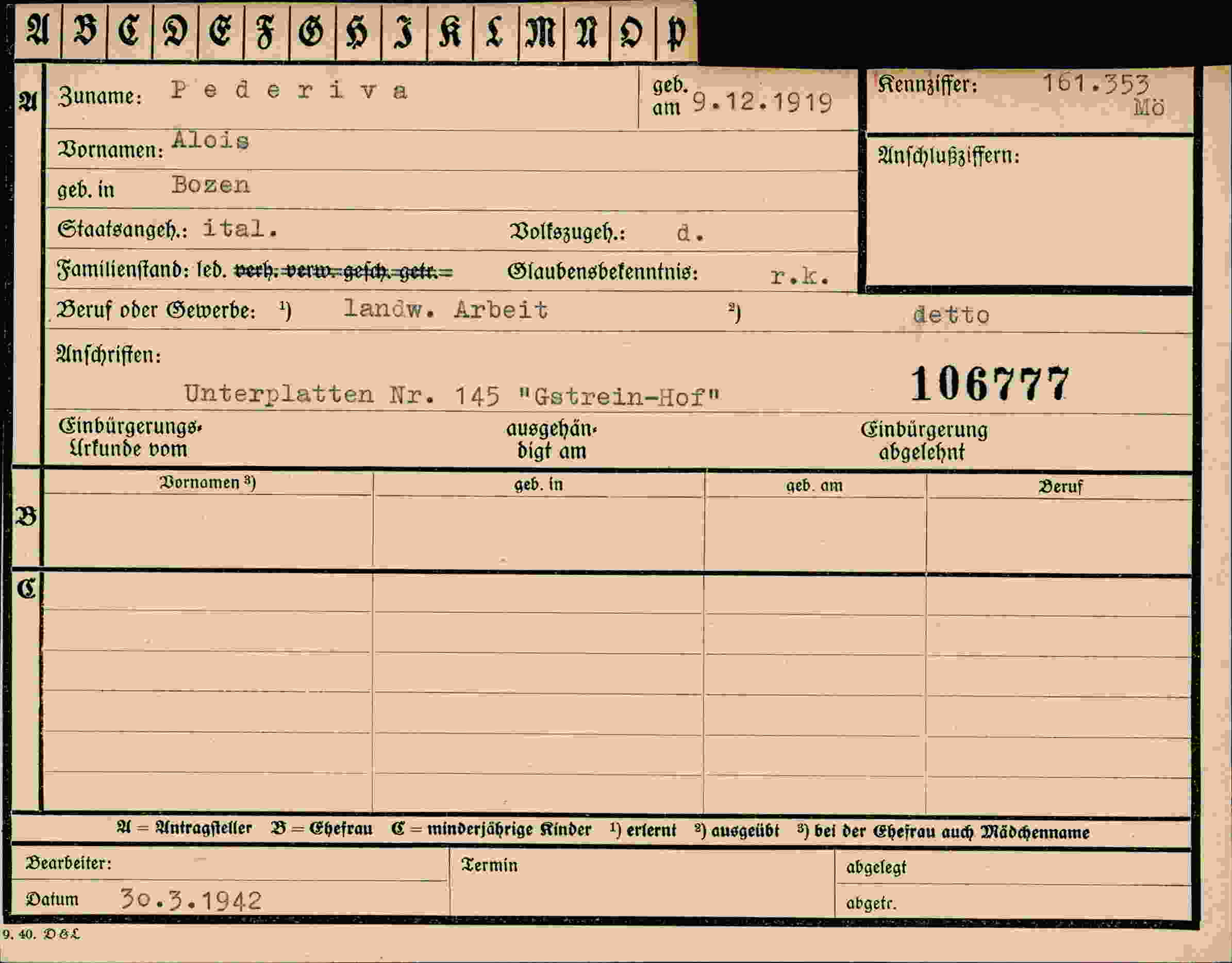Screen dimensions: 1232x963
Task: Select the letter J index tab
Action: pos(405,31)
